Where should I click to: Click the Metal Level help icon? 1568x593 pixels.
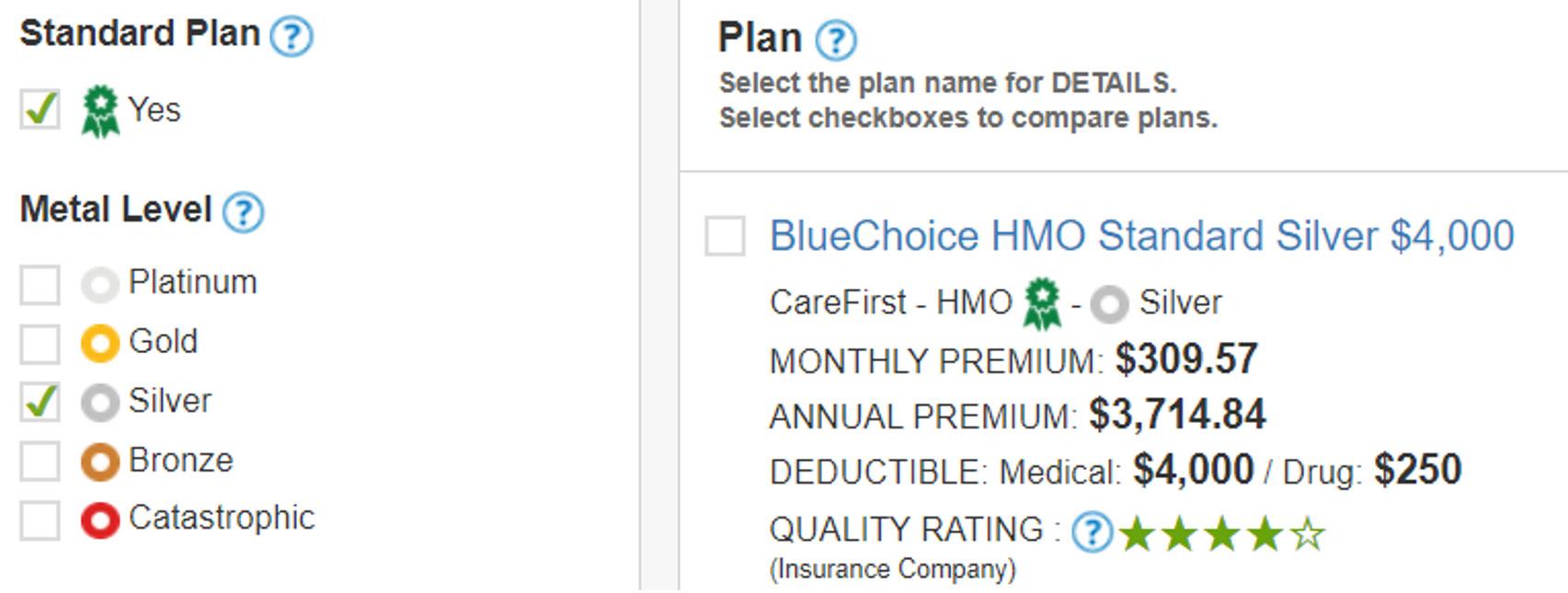tap(244, 212)
